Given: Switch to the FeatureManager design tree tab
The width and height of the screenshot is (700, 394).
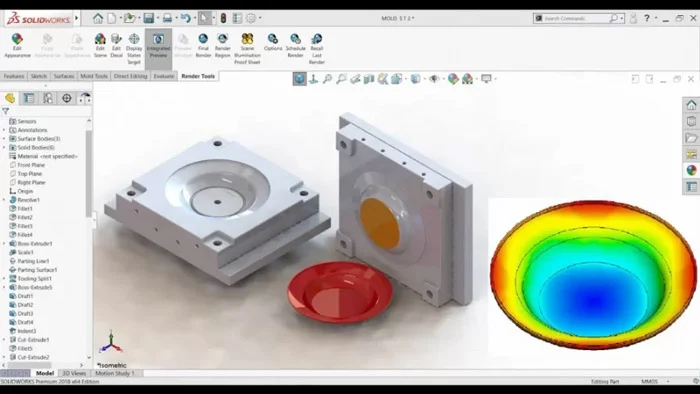Looking at the screenshot, I should tap(10, 98).
